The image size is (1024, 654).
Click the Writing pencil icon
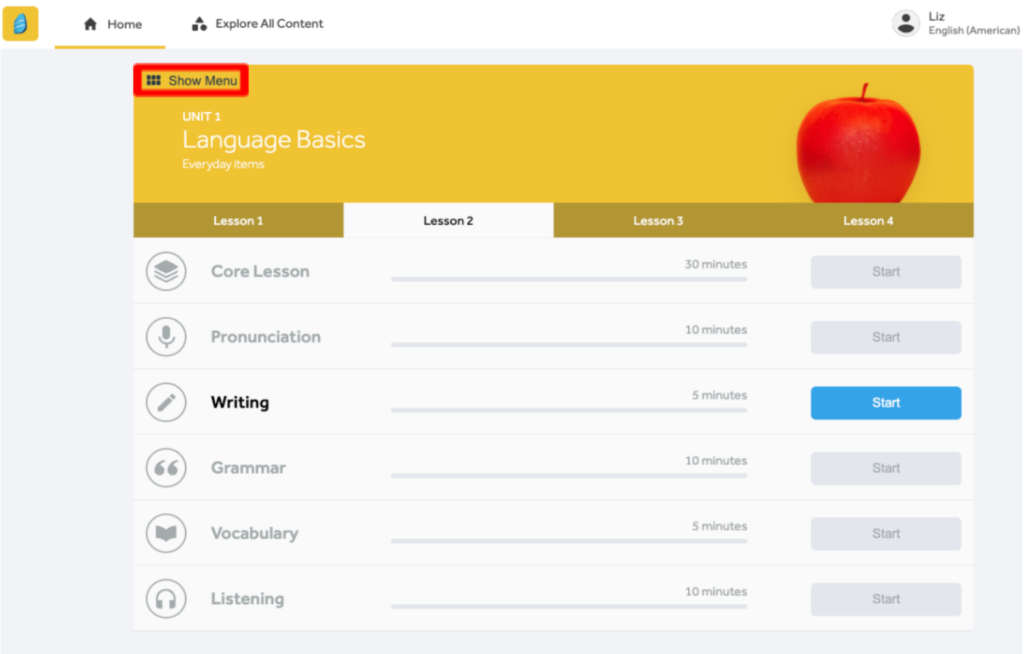166,402
